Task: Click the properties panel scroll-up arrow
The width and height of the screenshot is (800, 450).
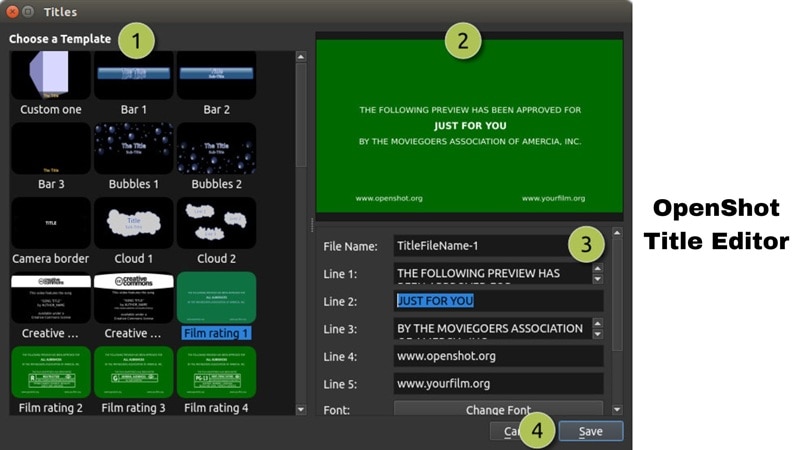Action: coord(617,233)
